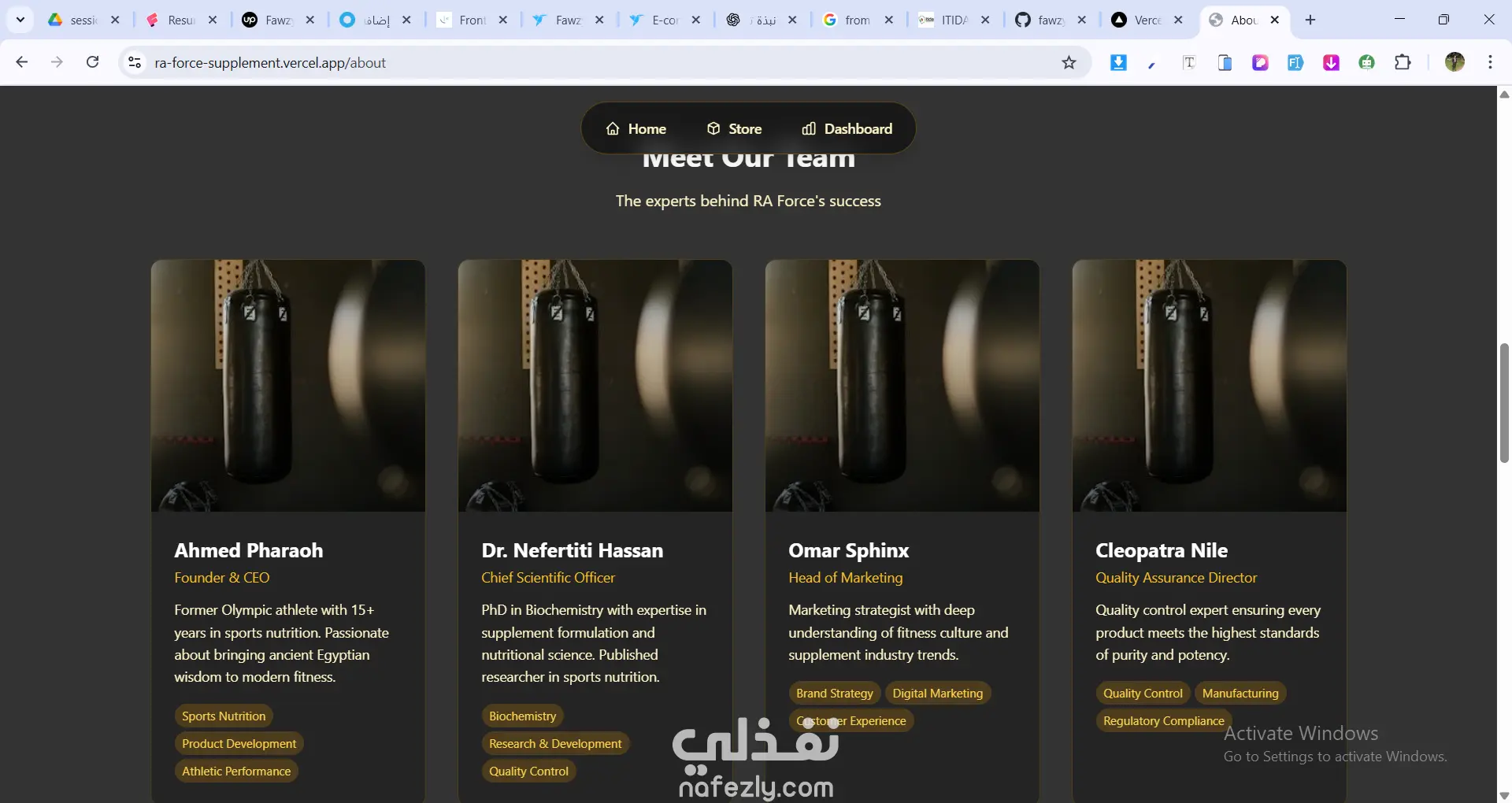Bookmark this page with star icon
This screenshot has width=1512, height=803.
tap(1069, 62)
